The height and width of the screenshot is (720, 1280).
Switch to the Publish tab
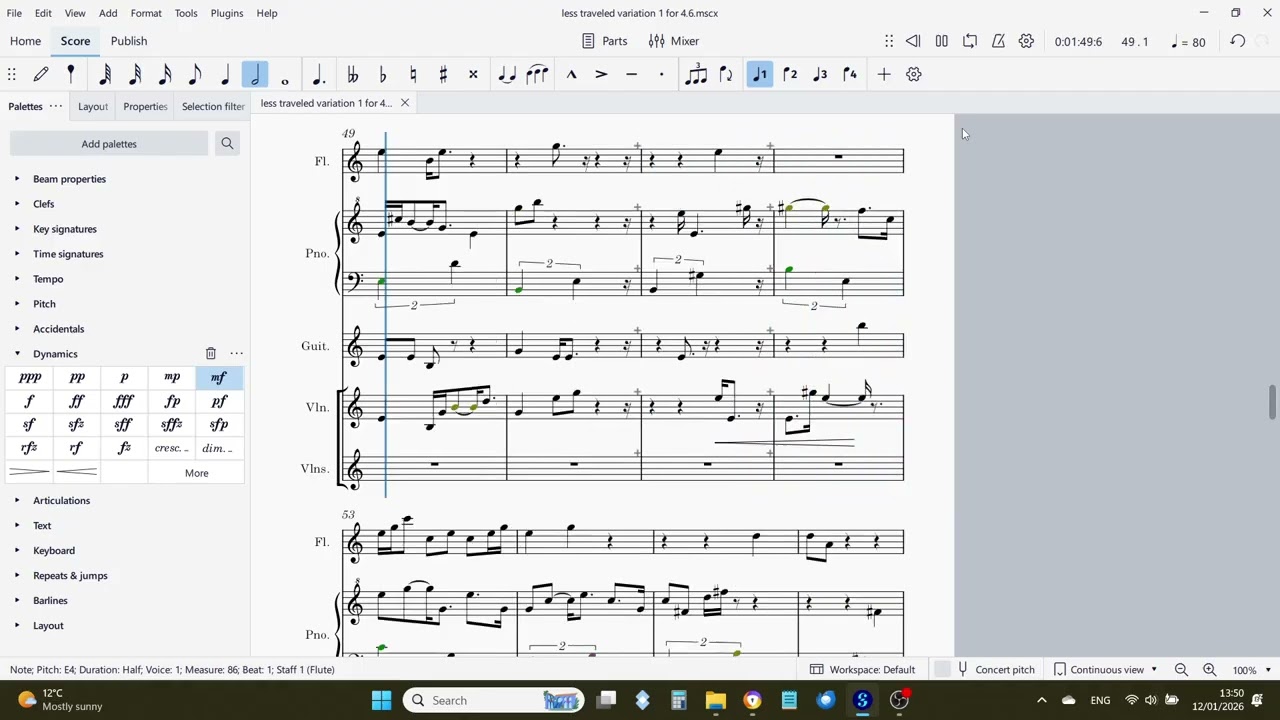pyautogui.click(x=129, y=41)
